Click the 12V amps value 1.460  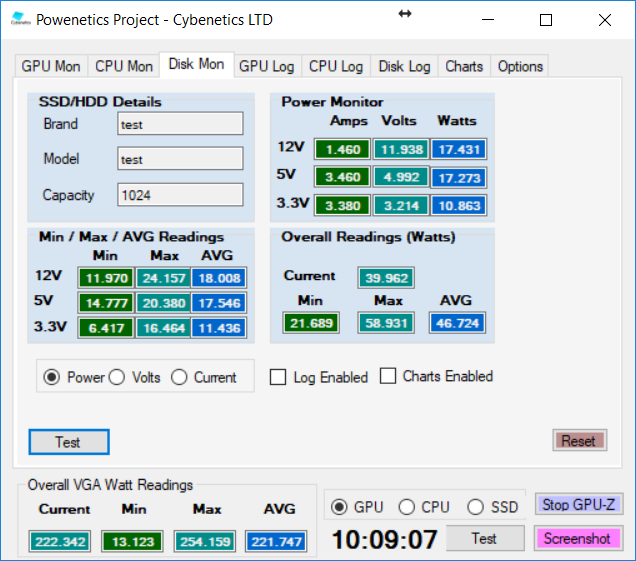pos(342,149)
